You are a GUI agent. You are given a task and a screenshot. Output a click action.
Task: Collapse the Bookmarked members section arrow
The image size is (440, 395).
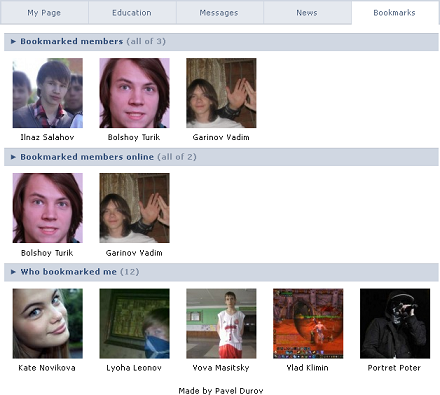point(13,41)
